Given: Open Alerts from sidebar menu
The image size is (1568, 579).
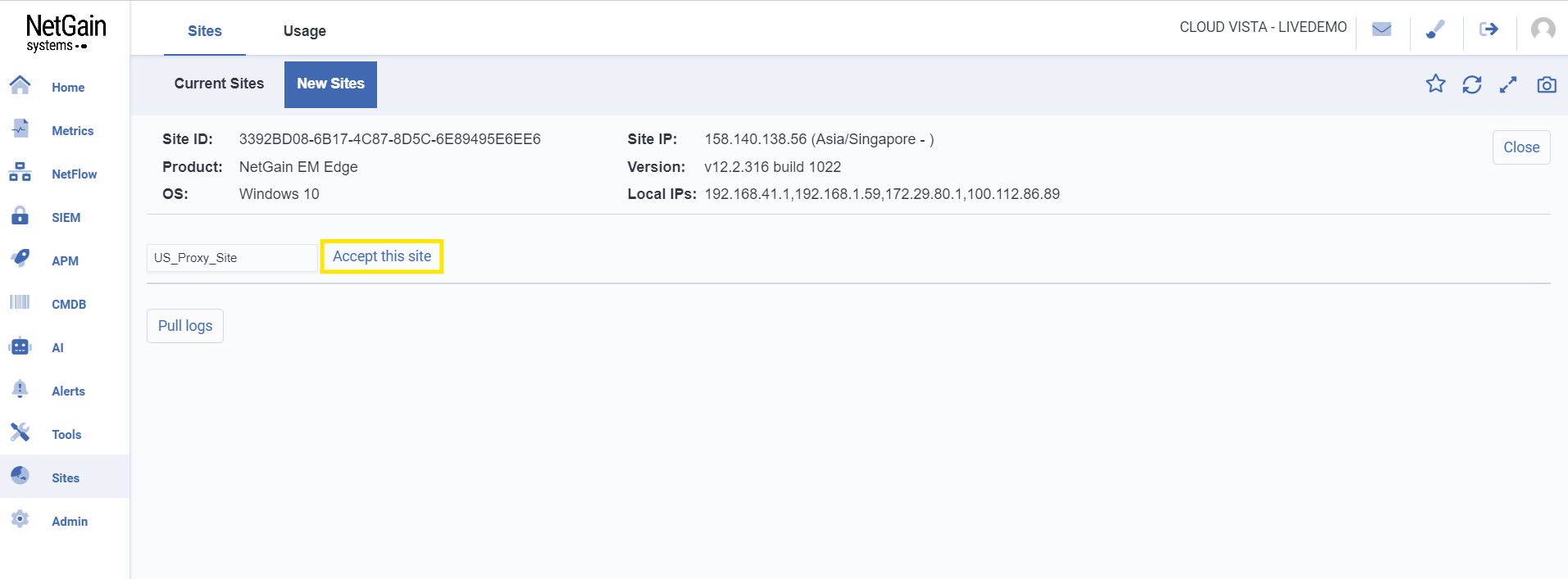Looking at the screenshot, I should (68, 391).
